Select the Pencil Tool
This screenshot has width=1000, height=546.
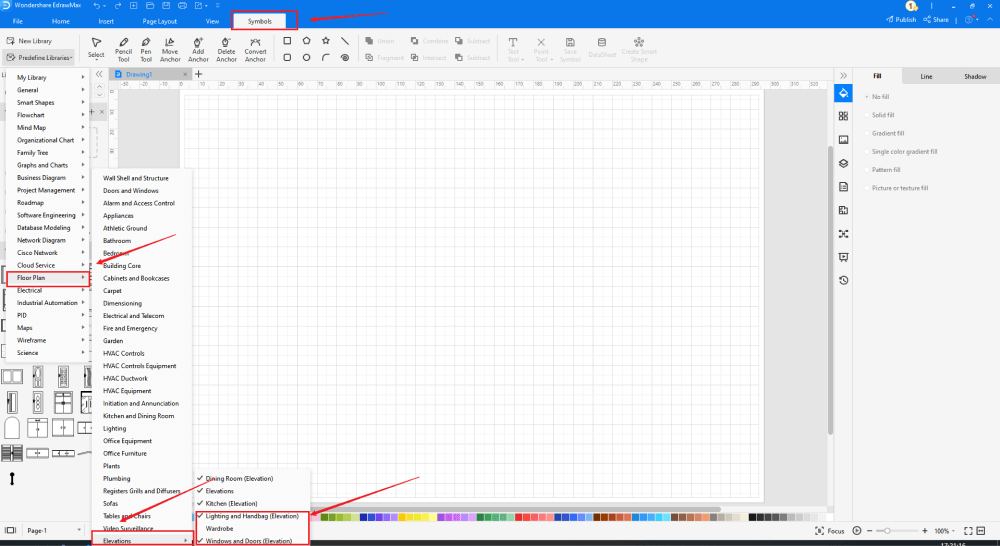pos(123,49)
